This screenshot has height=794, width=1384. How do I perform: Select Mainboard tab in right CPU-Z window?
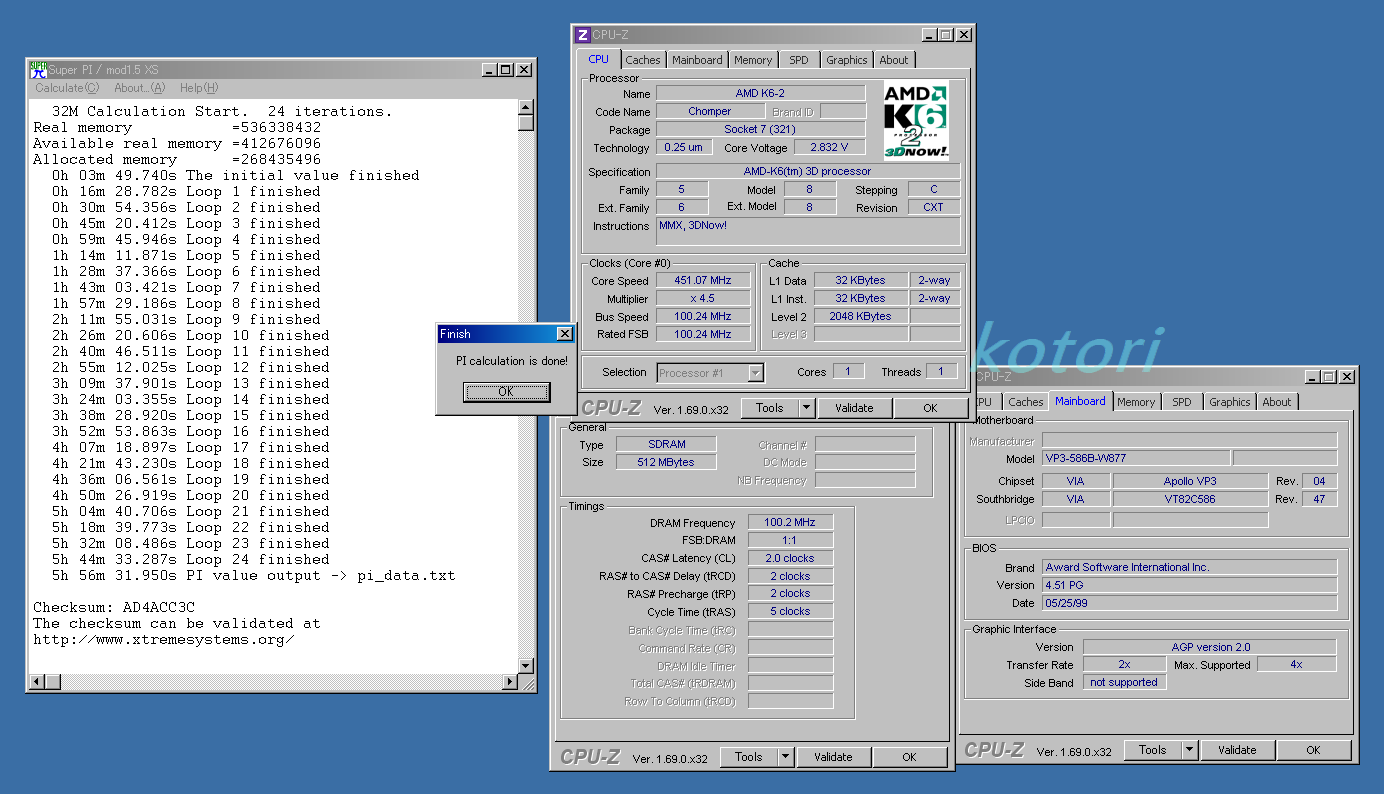pos(1081,401)
